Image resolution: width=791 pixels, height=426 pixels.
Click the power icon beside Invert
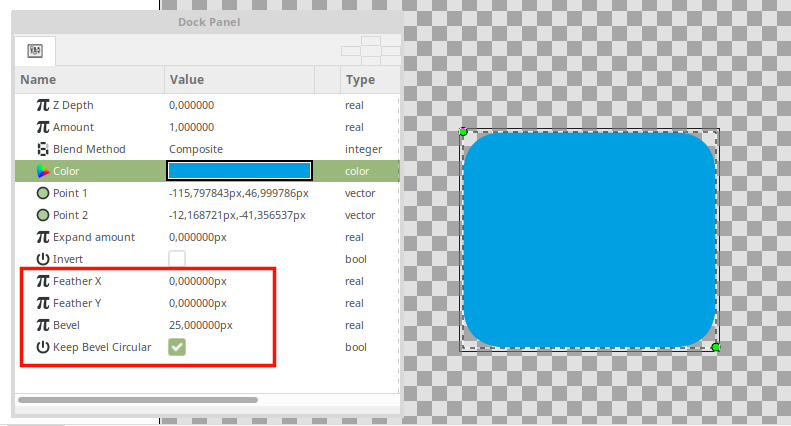[x=43, y=259]
